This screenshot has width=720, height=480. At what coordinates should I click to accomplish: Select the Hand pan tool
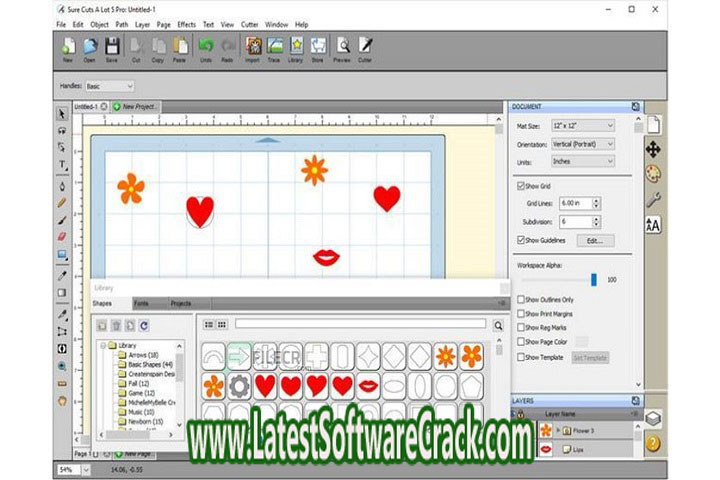coord(62,401)
